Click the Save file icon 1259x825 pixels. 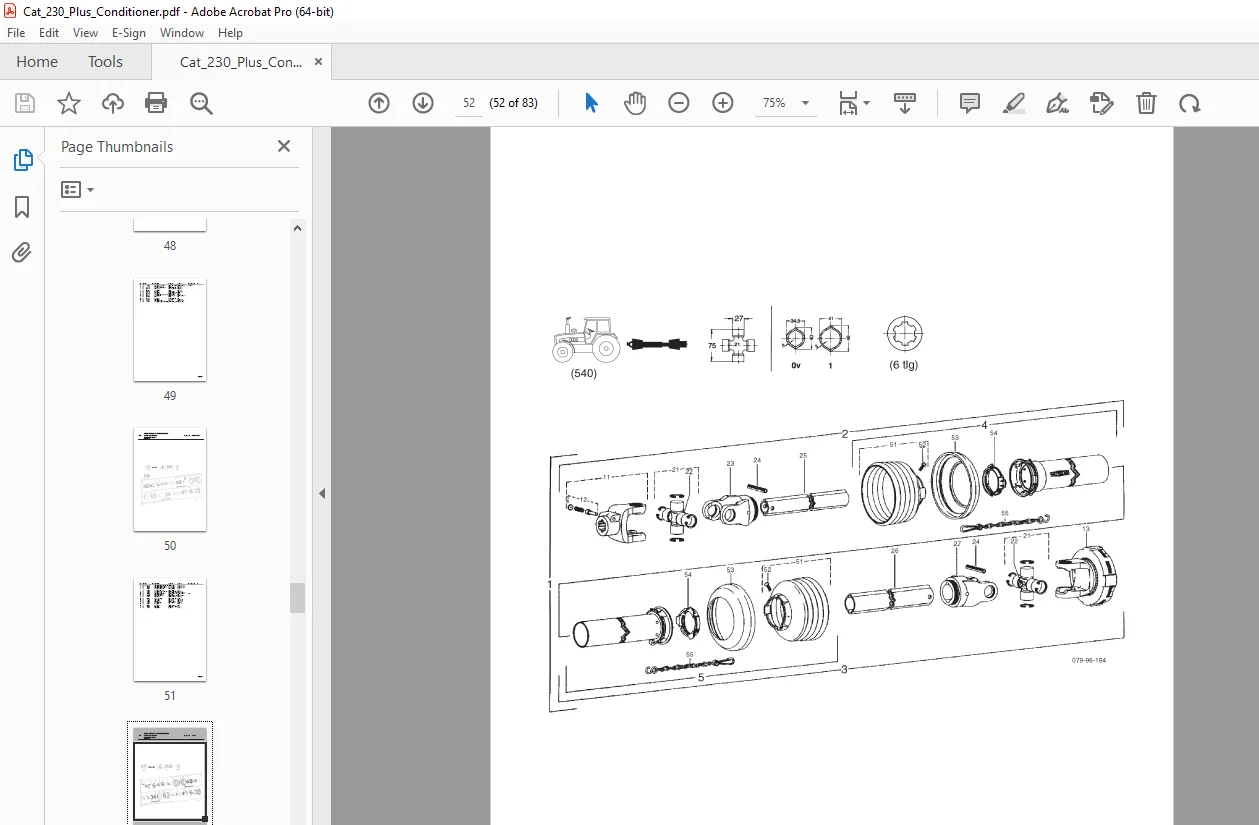[25, 103]
